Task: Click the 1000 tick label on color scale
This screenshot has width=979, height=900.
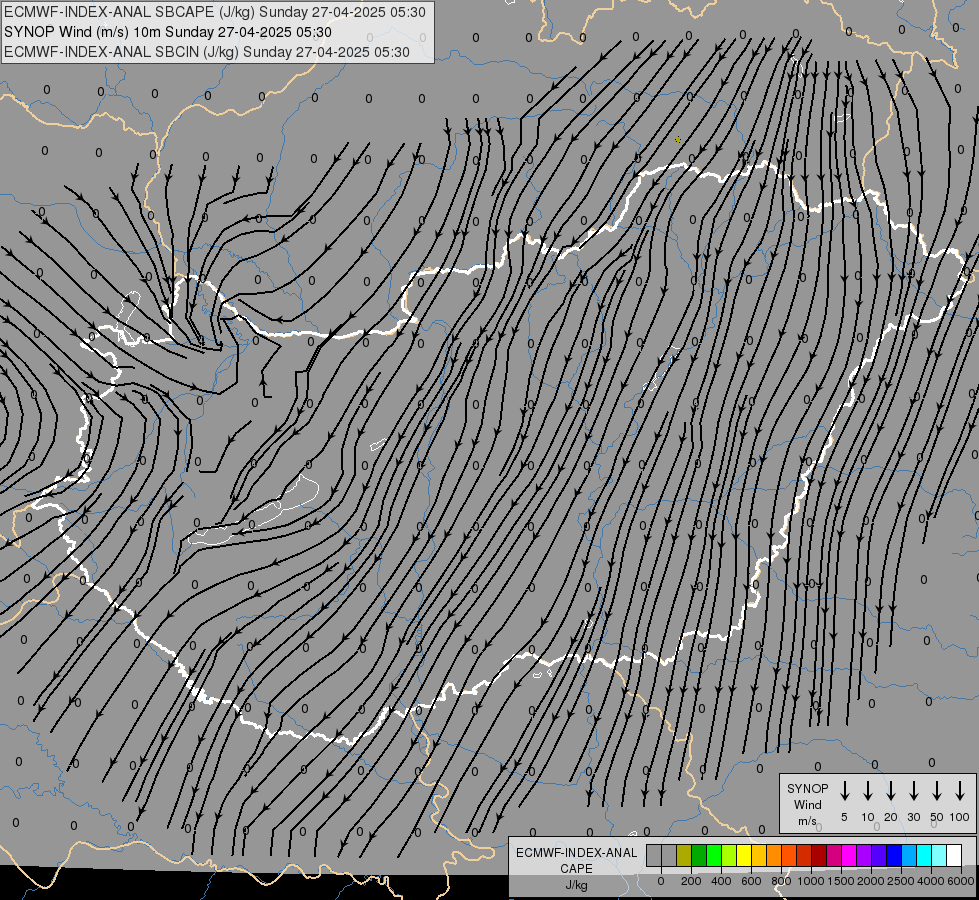Action: click(810, 881)
